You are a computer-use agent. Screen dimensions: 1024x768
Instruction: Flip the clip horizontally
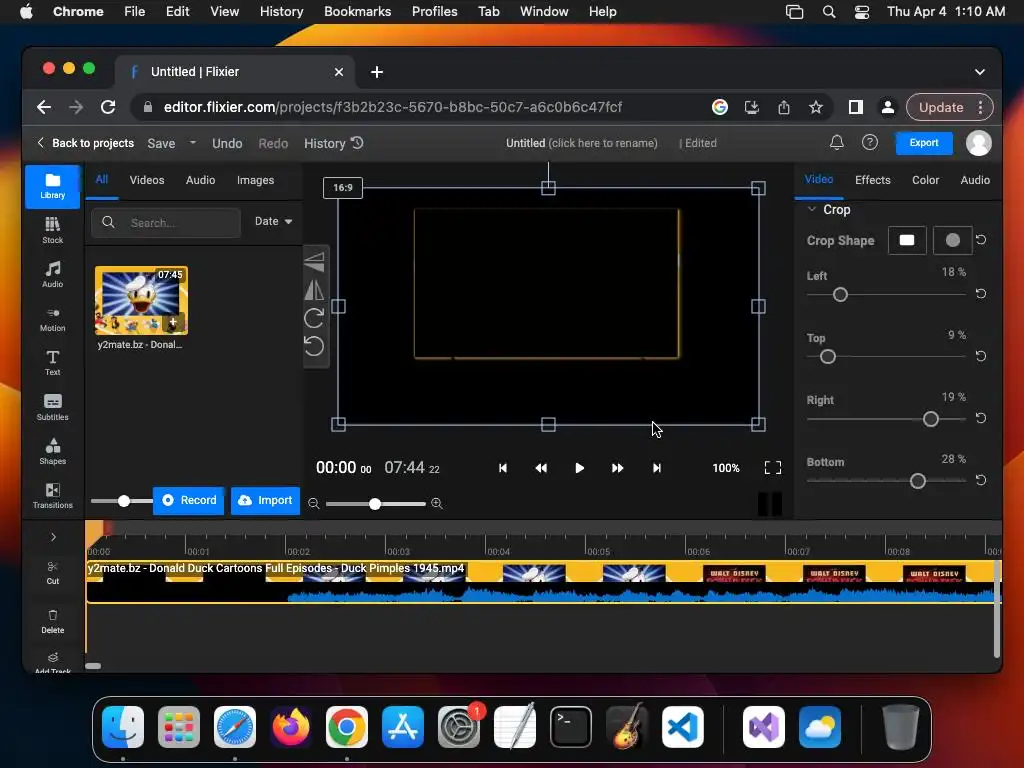point(314,290)
